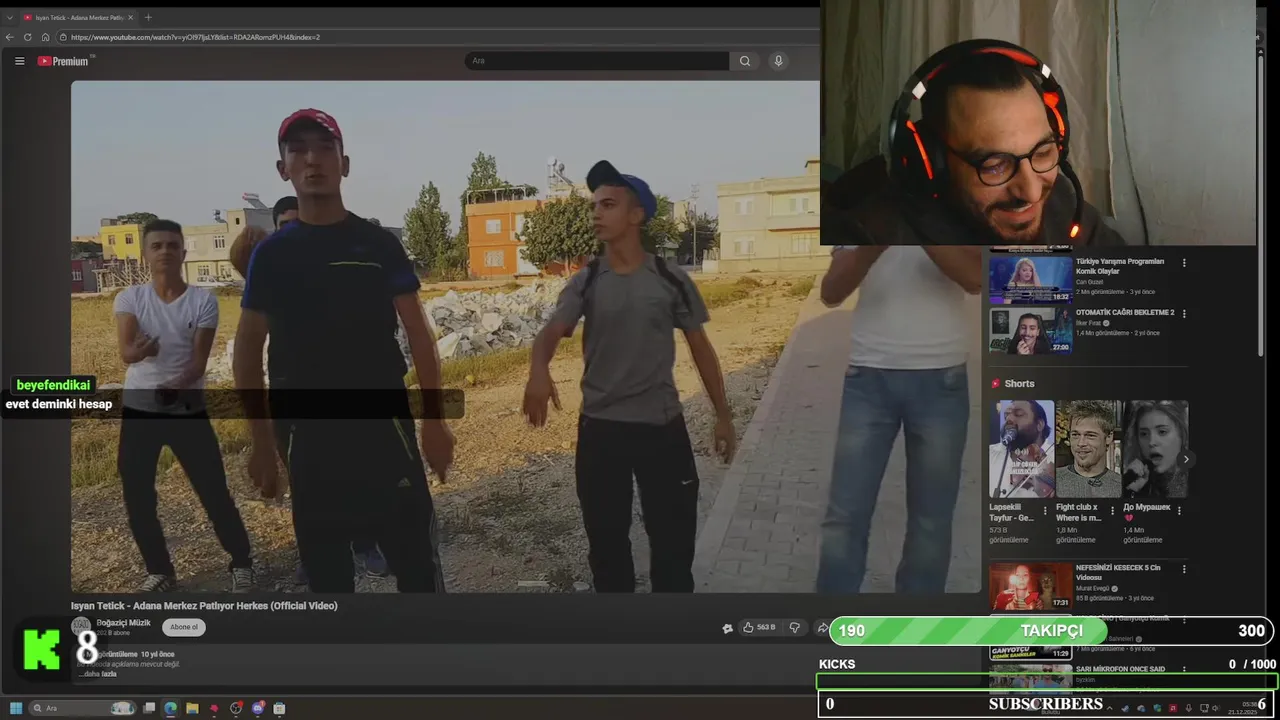This screenshot has width=1280, height=720.
Task: Open options for the 'До Мурашек' Short
Action: pos(1180,510)
